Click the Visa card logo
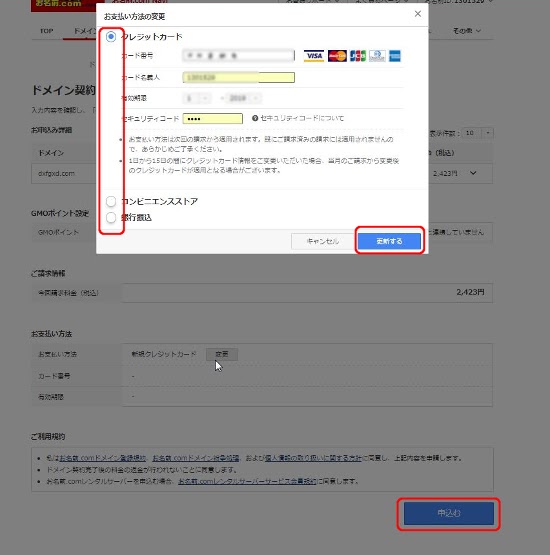Image resolution: width=550 pixels, height=555 pixels. click(314, 56)
